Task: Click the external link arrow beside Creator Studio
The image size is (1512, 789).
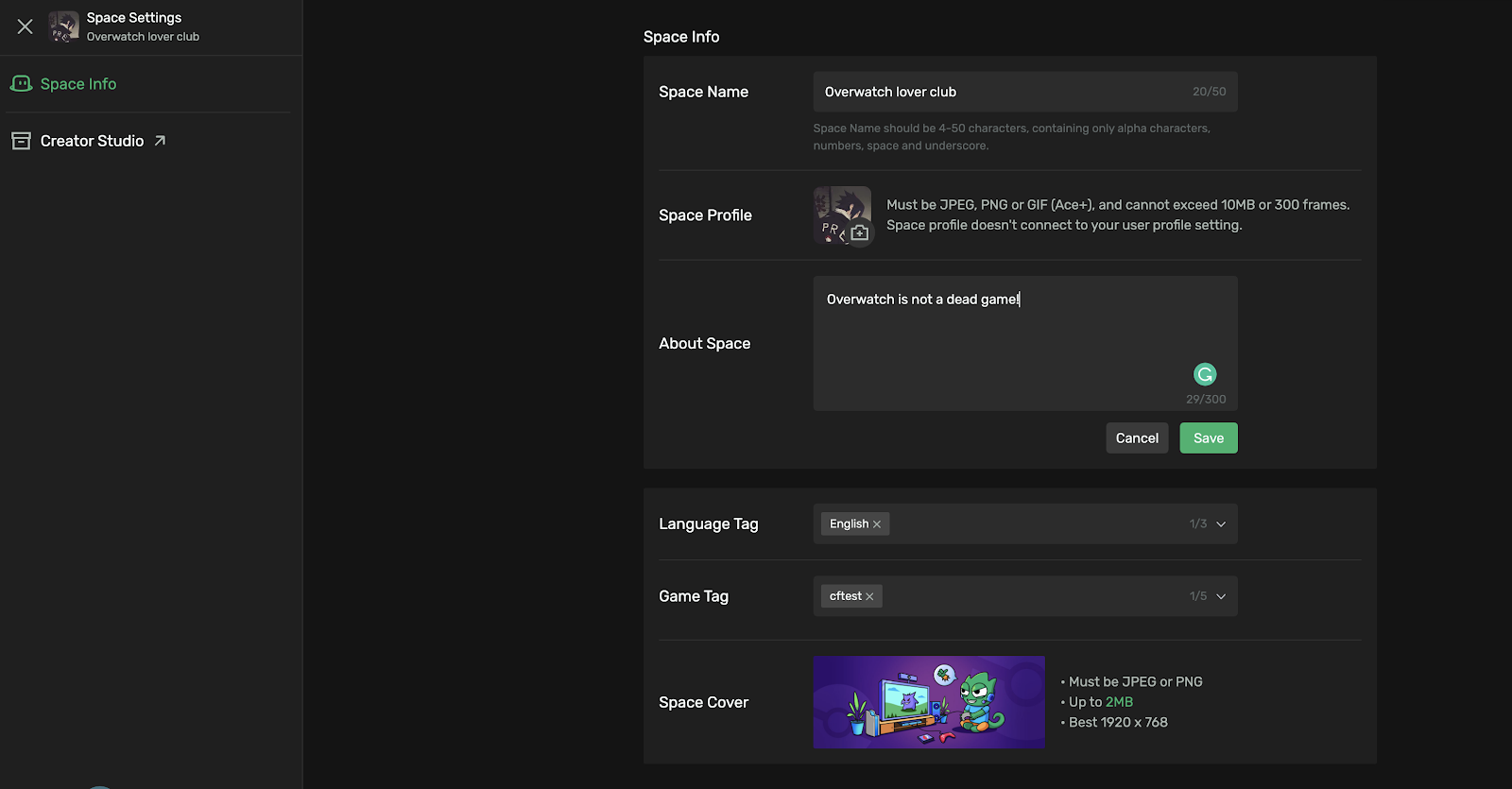Action: point(160,141)
